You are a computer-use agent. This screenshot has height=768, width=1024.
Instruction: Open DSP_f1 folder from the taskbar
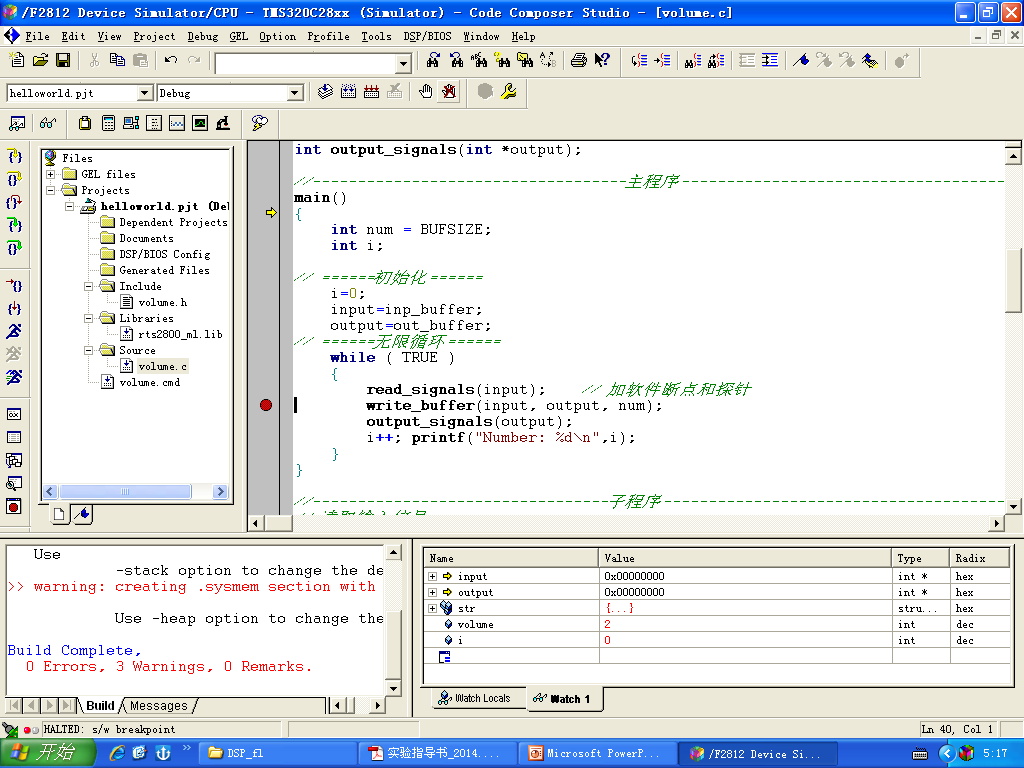pos(278,754)
